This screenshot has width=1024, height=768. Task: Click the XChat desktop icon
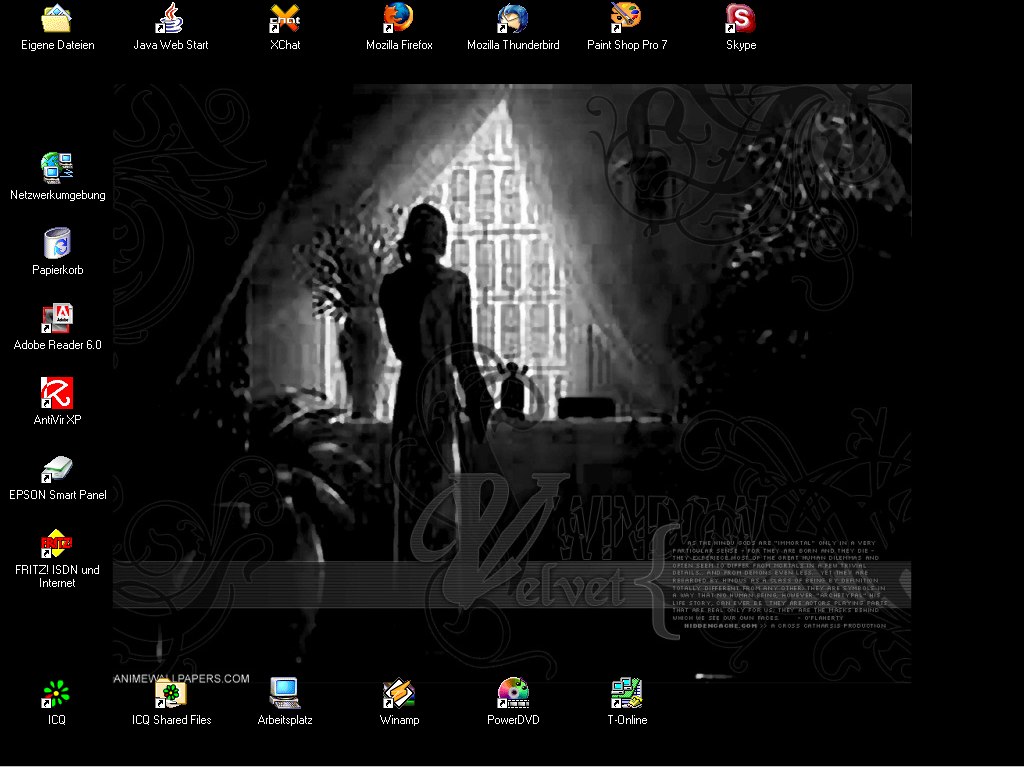pyautogui.click(x=285, y=19)
